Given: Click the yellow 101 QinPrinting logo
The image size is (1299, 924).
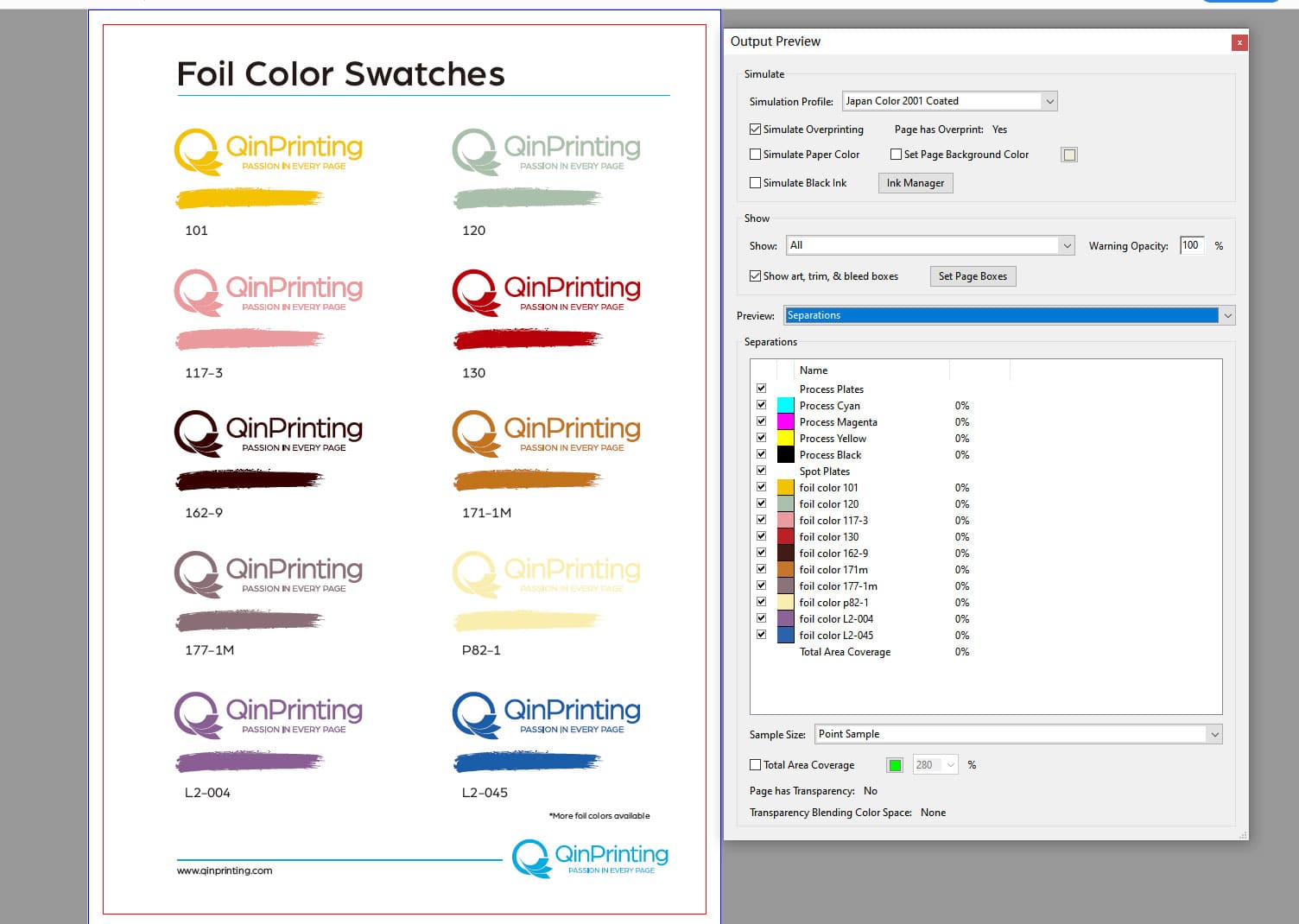Looking at the screenshot, I should tap(269, 151).
